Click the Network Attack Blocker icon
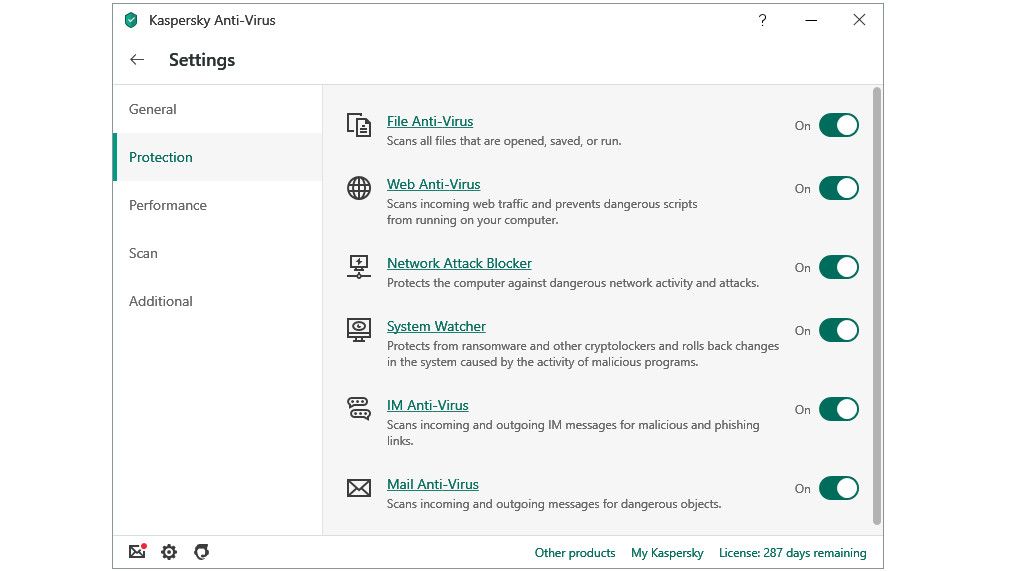 [358, 267]
